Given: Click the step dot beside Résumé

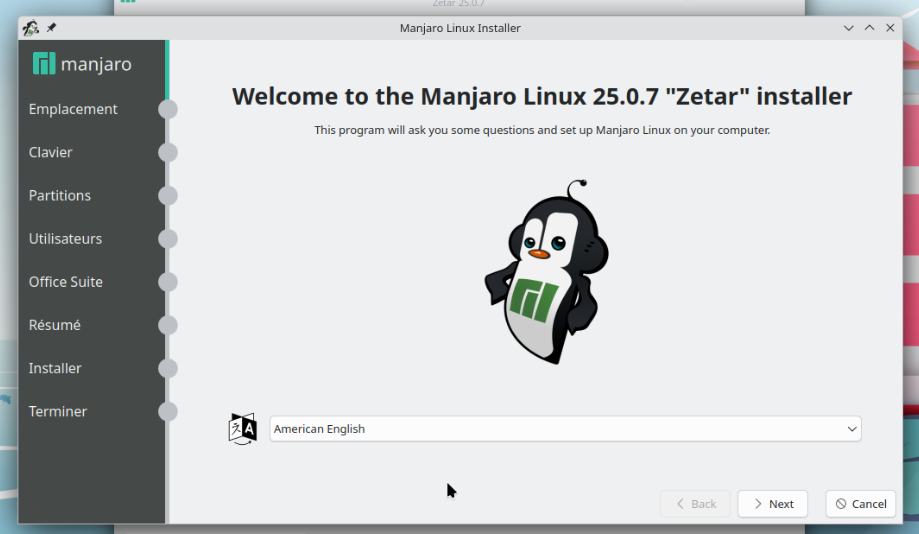Looking at the screenshot, I should click(168, 325).
